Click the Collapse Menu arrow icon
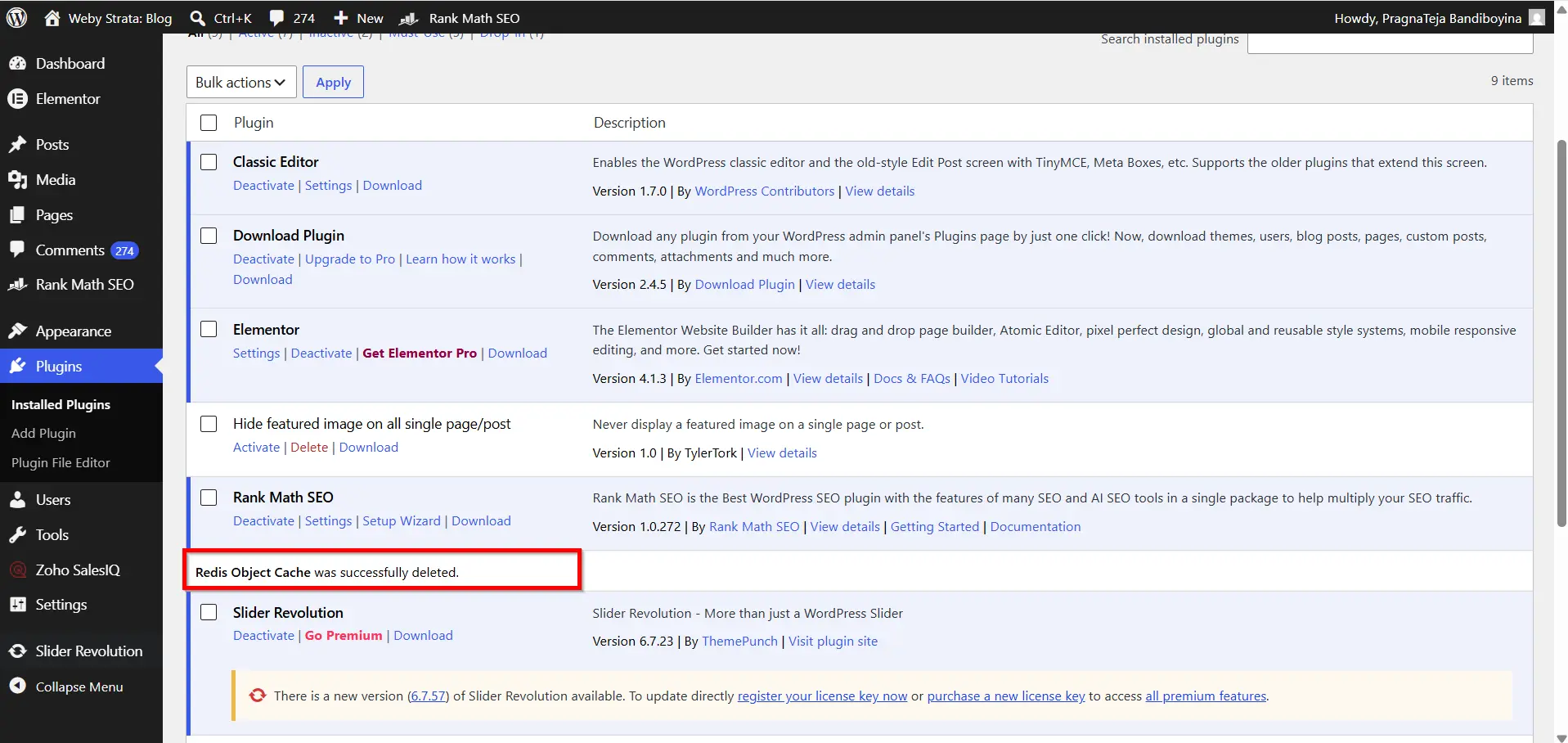1568x743 pixels. point(17,687)
